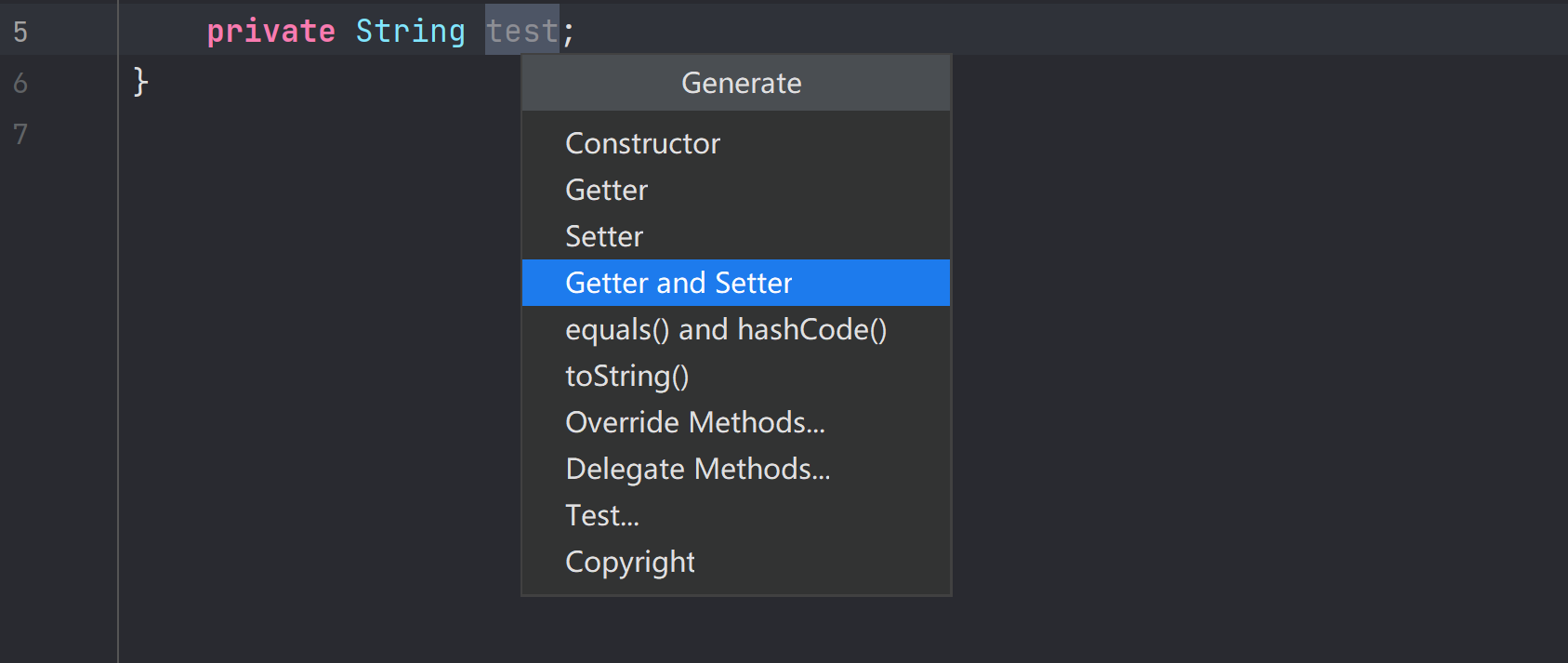
Task: Click the Generate popup title header
Action: click(x=741, y=83)
